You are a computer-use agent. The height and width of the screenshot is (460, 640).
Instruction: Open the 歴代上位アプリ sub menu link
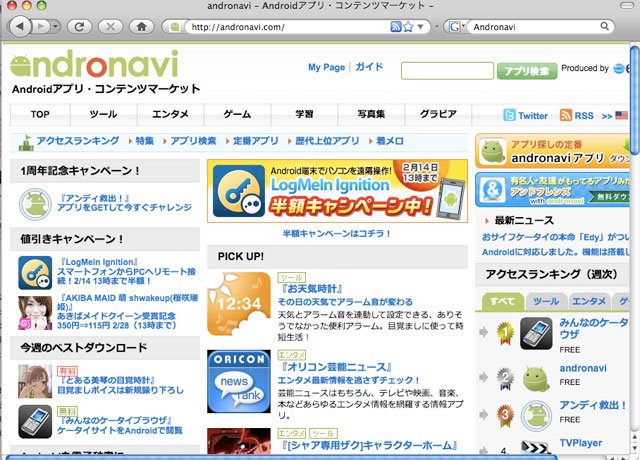(x=327, y=141)
